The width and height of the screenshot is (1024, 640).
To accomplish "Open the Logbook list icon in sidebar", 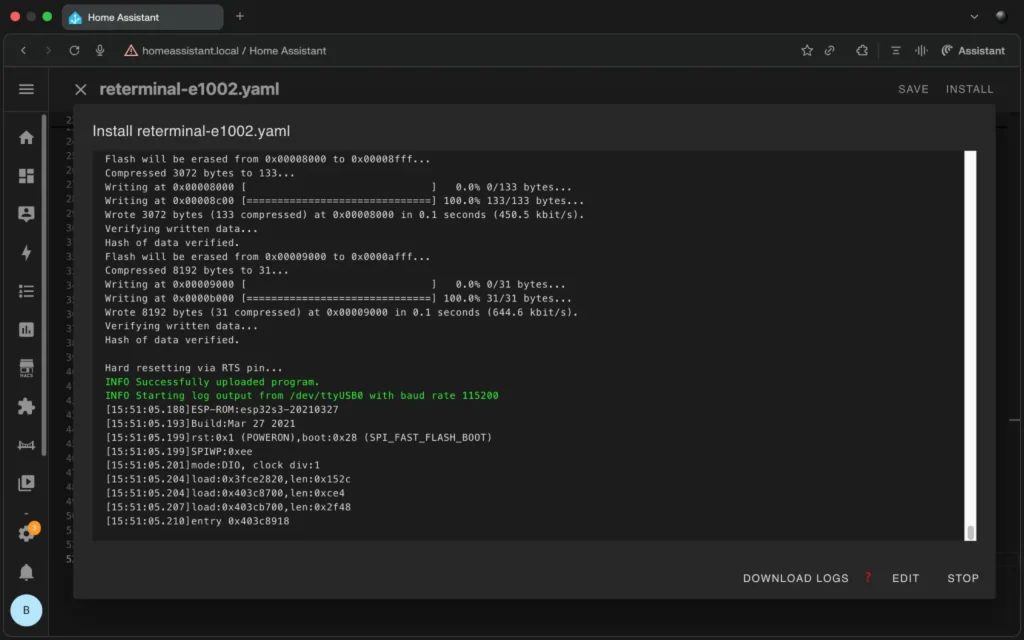I will pyautogui.click(x=26, y=291).
